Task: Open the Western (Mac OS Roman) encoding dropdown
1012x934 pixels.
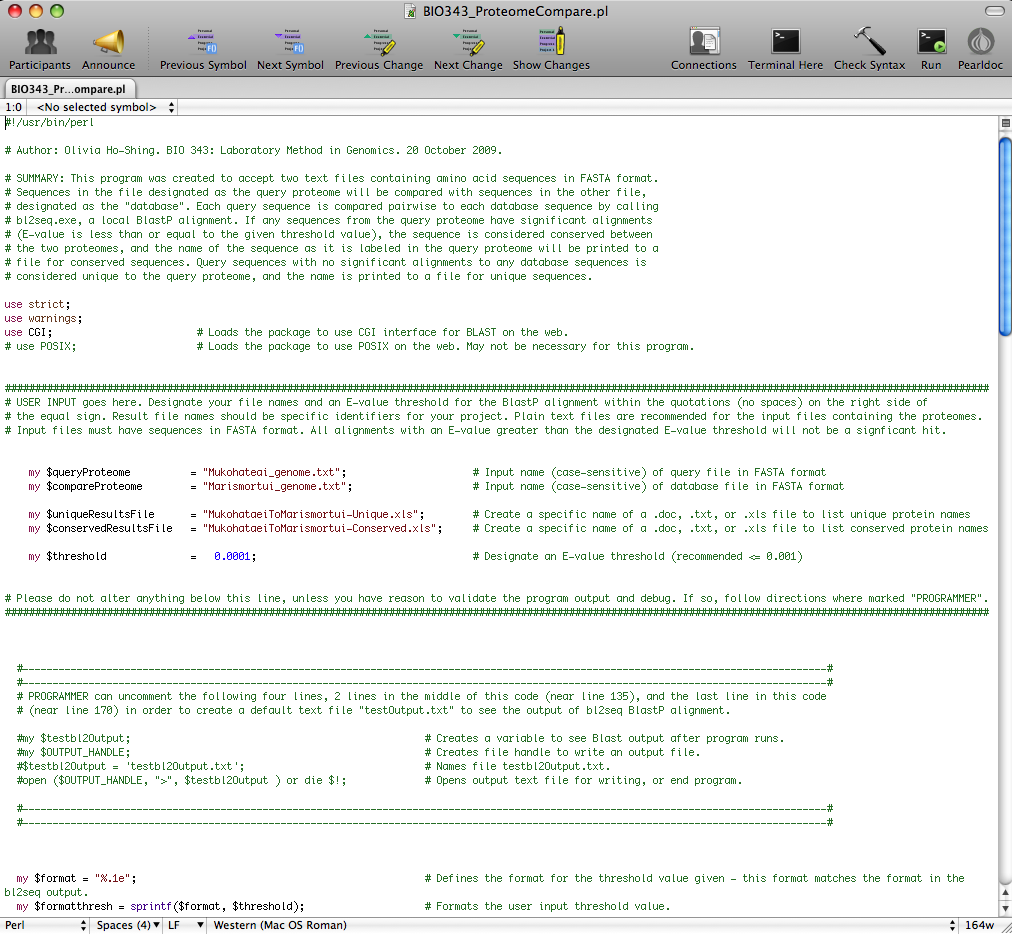Action: point(583,925)
